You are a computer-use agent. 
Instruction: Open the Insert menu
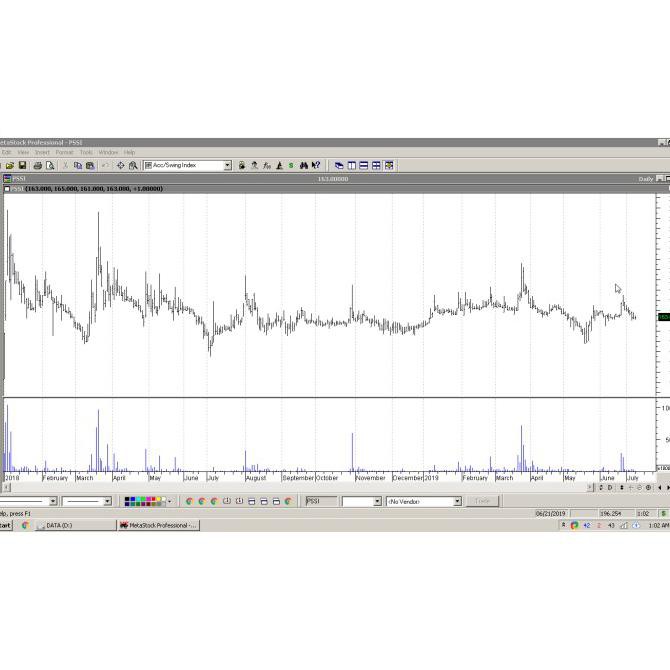42,152
